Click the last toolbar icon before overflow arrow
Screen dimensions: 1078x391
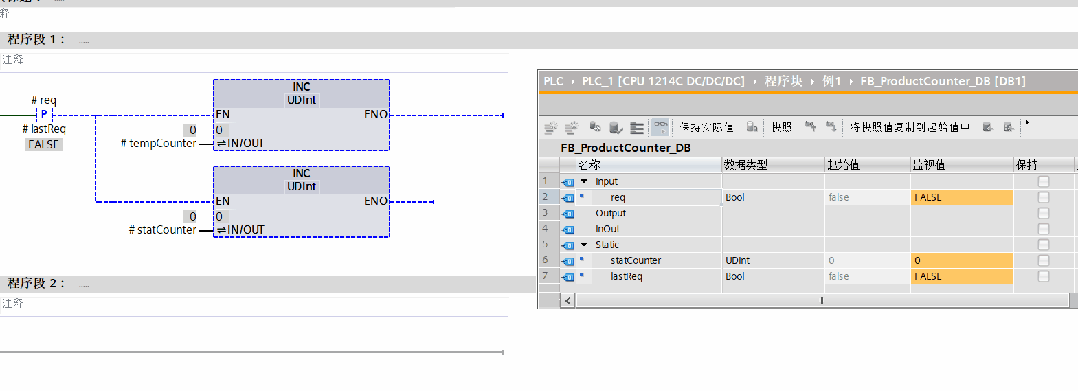tap(1008, 127)
